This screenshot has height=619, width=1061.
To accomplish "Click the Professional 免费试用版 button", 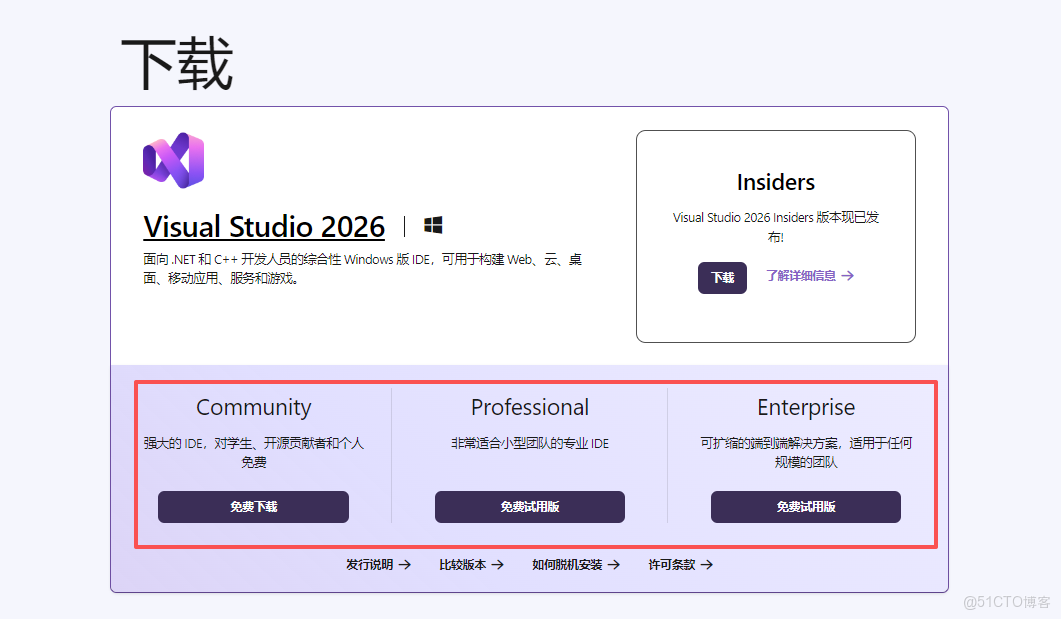I will point(529,507).
